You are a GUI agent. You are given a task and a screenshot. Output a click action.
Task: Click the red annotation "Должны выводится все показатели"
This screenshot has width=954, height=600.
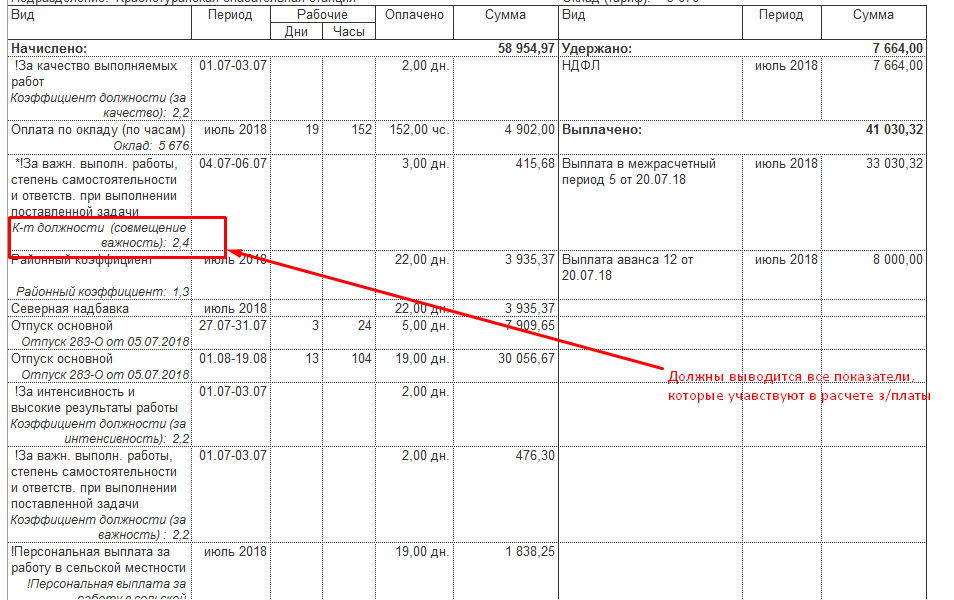(792, 377)
